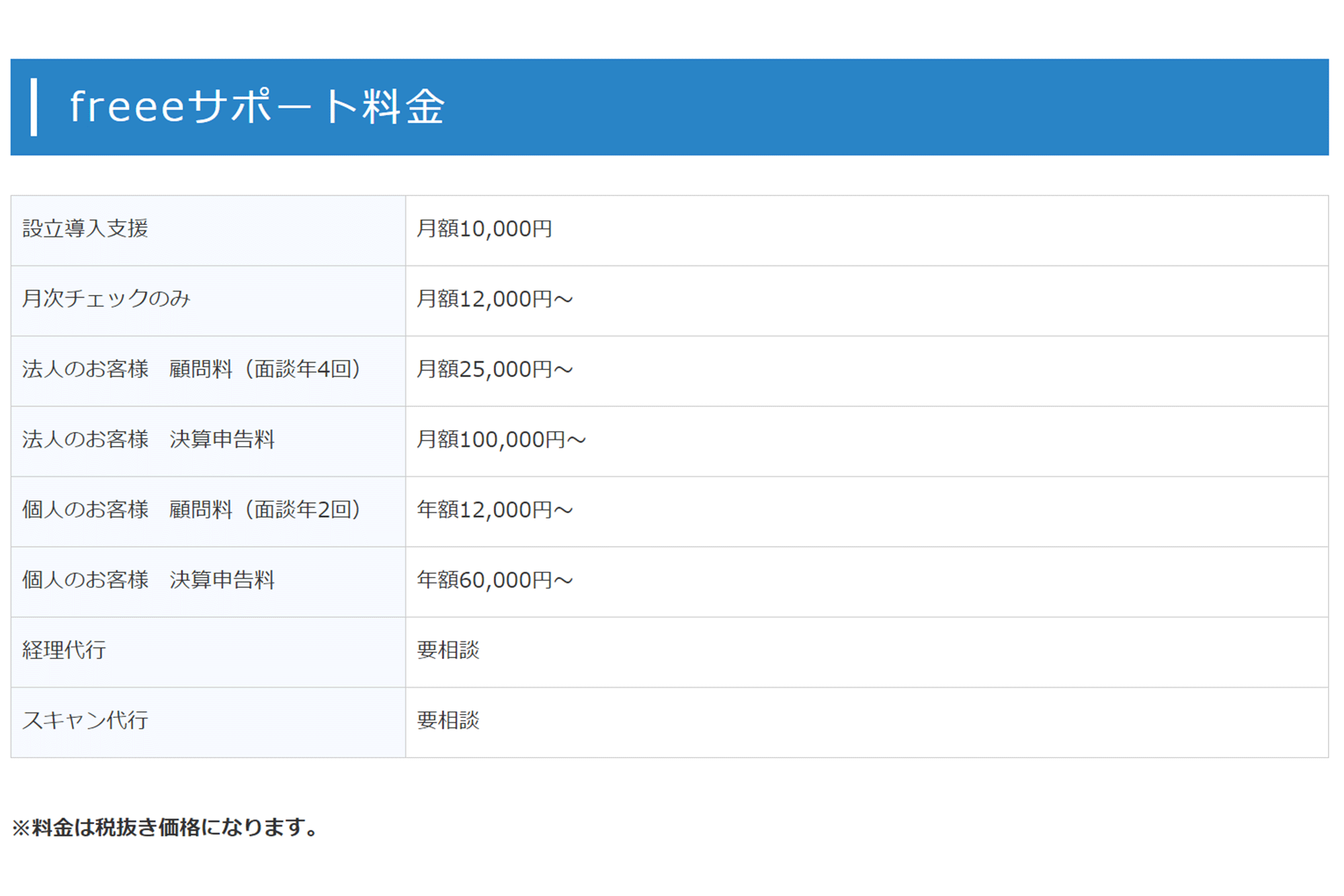Viewport: 1344px width, 896px height.
Task: Click 要相談 in the 経理代行 row
Action: coord(448,650)
